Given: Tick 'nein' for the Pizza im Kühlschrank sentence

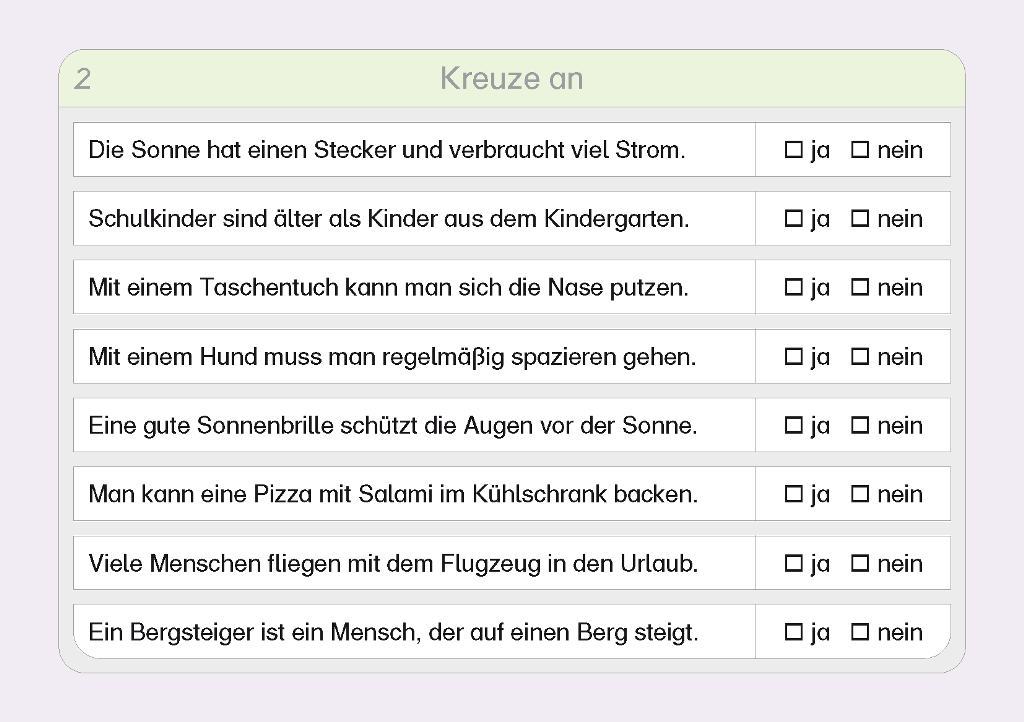Looking at the screenshot, I should (860, 494).
